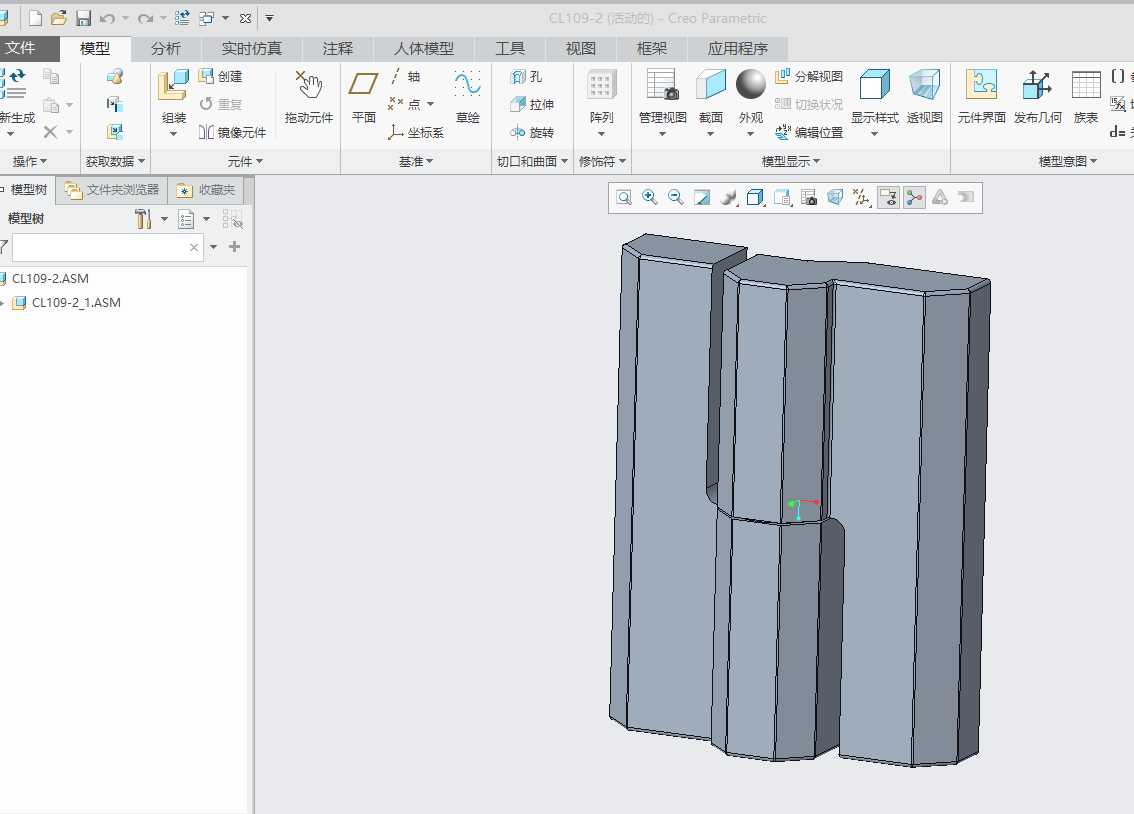Start a 草绘 sketch
The height and width of the screenshot is (814, 1134).
coord(468,98)
